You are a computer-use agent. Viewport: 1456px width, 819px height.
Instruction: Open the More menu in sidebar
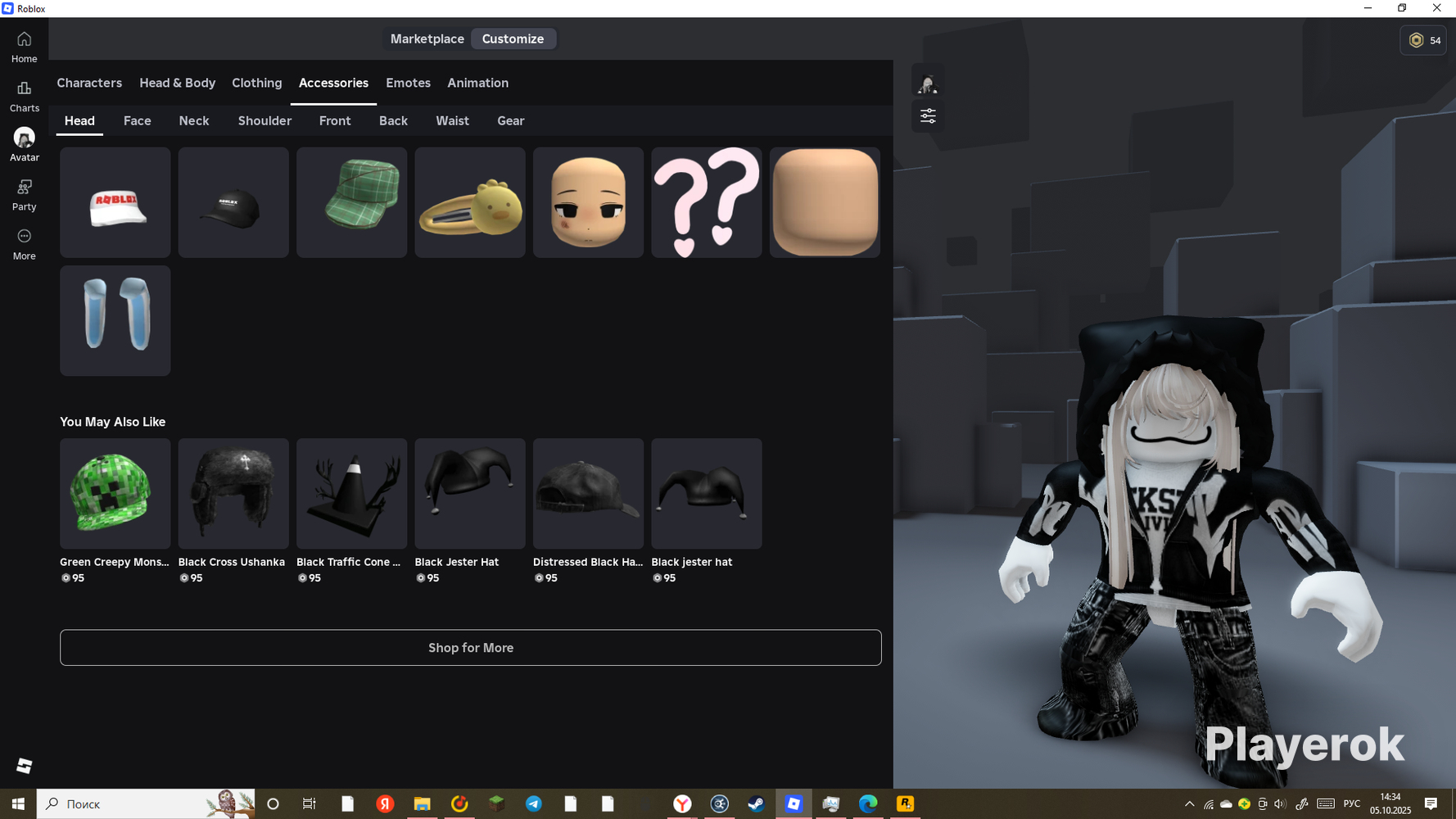tap(24, 244)
